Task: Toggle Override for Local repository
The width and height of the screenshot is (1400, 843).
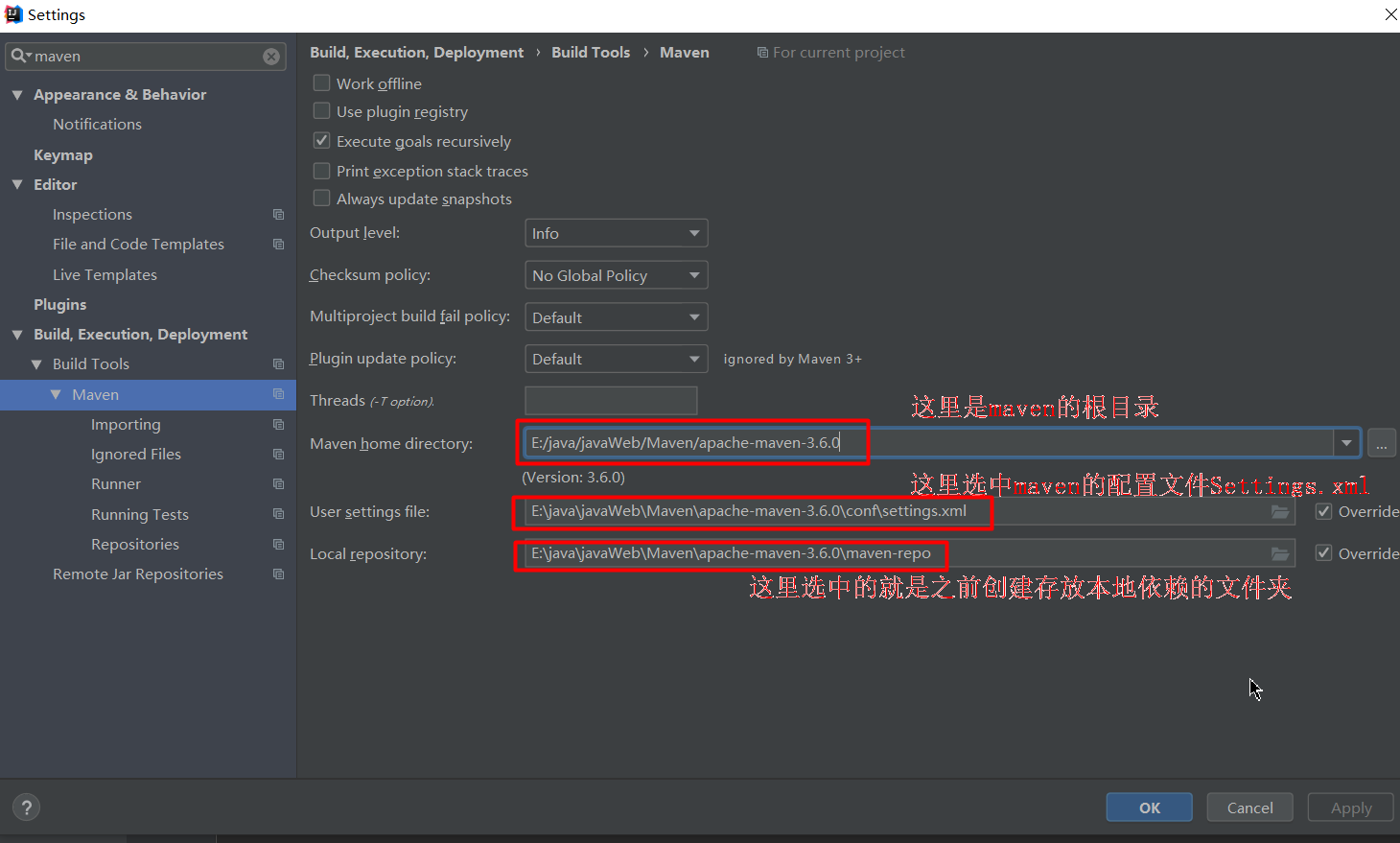Action: point(1324,553)
